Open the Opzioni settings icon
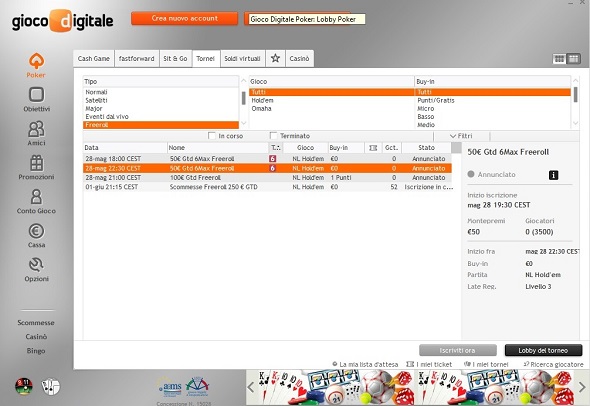The image size is (590, 406). coord(36,265)
